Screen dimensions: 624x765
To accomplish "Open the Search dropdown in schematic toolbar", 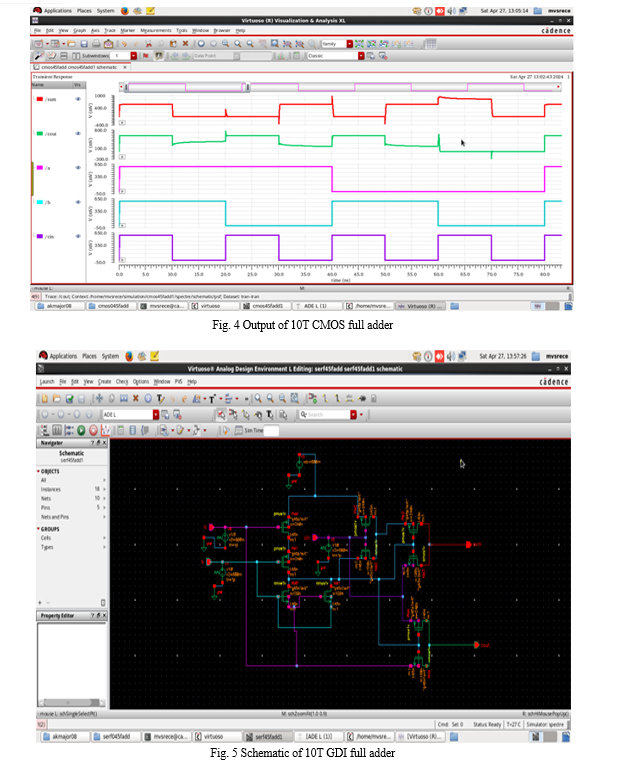I will point(353,415).
